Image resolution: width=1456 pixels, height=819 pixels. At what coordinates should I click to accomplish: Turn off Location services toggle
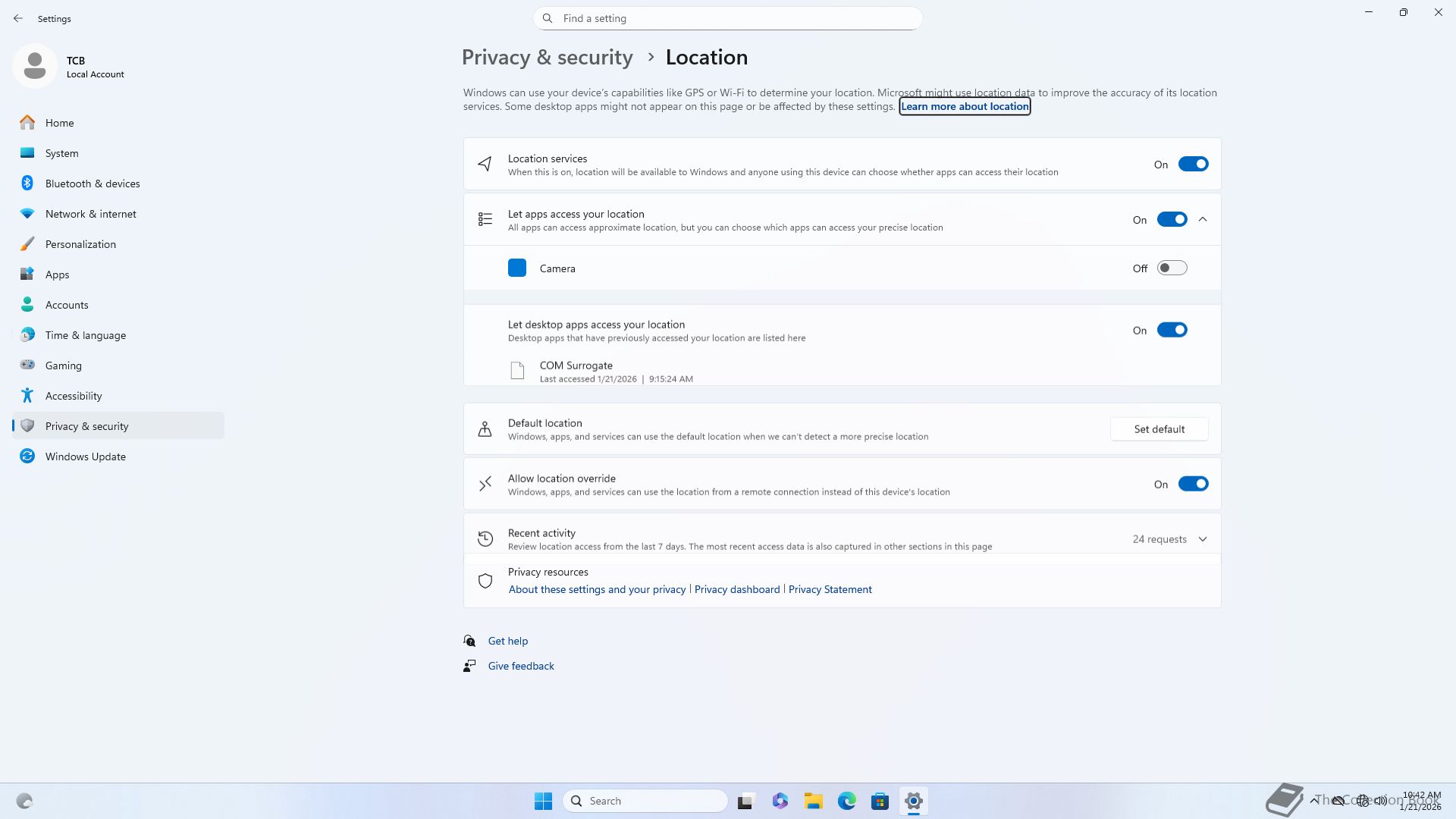pyautogui.click(x=1192, y=165)
